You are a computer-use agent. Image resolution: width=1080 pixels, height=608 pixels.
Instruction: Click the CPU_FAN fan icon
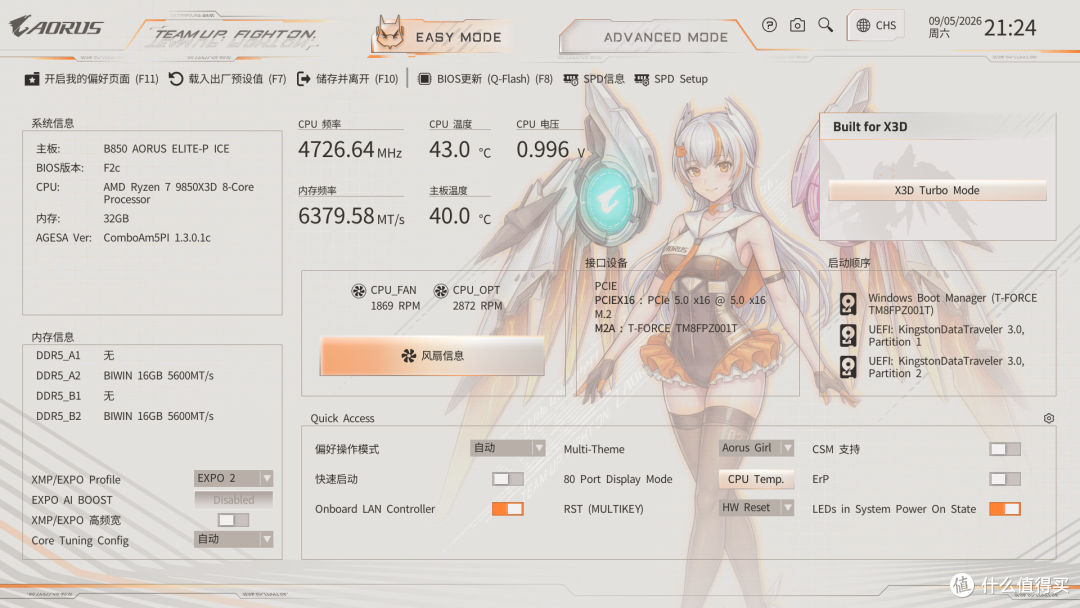click(358, 291)
